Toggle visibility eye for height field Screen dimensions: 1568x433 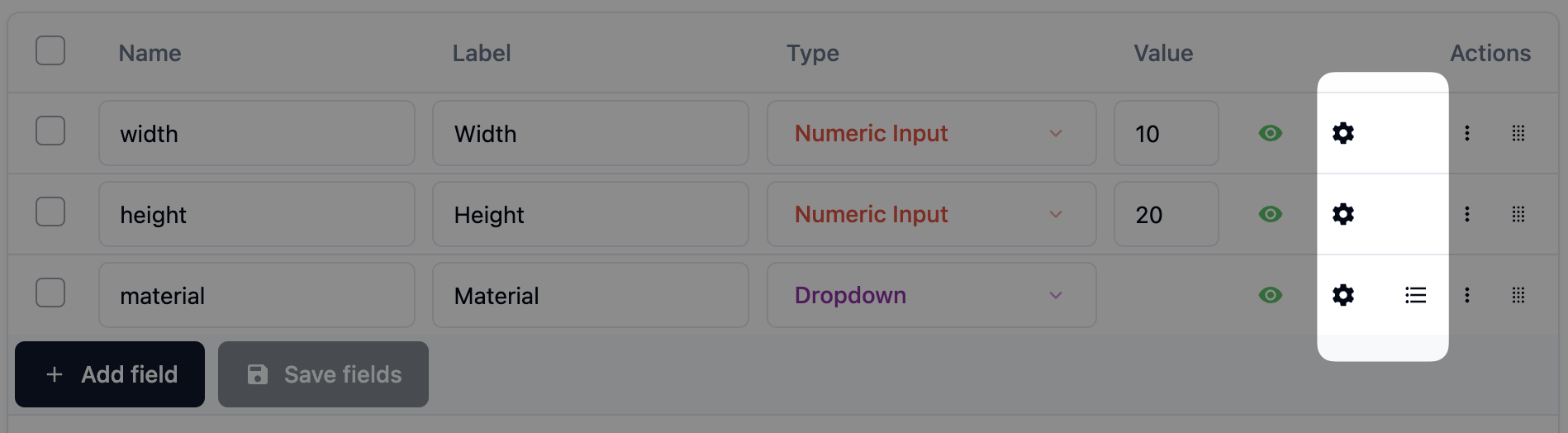point(1271,214)
